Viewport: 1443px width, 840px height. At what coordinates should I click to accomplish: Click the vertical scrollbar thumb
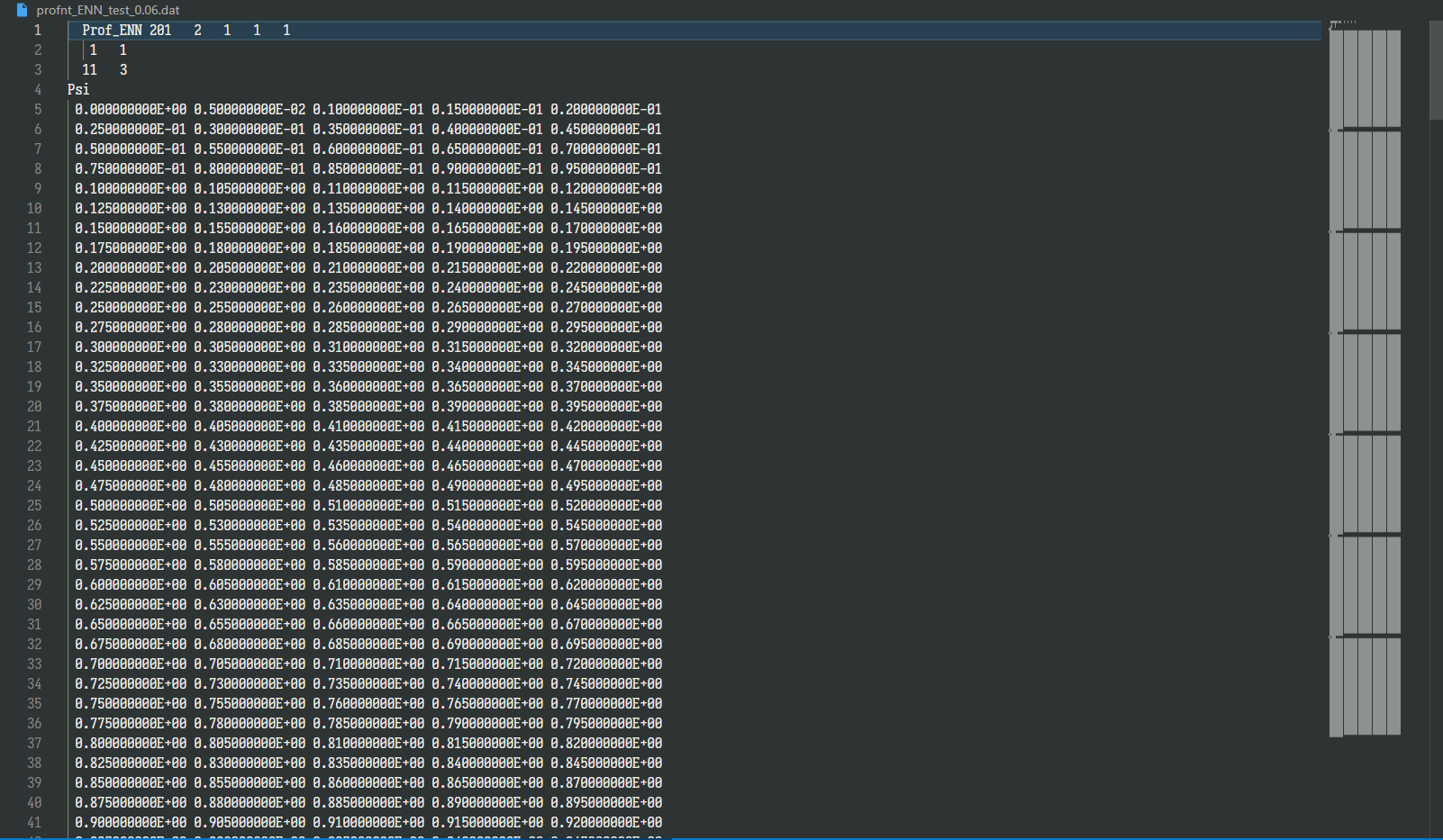coord(1436,70)
